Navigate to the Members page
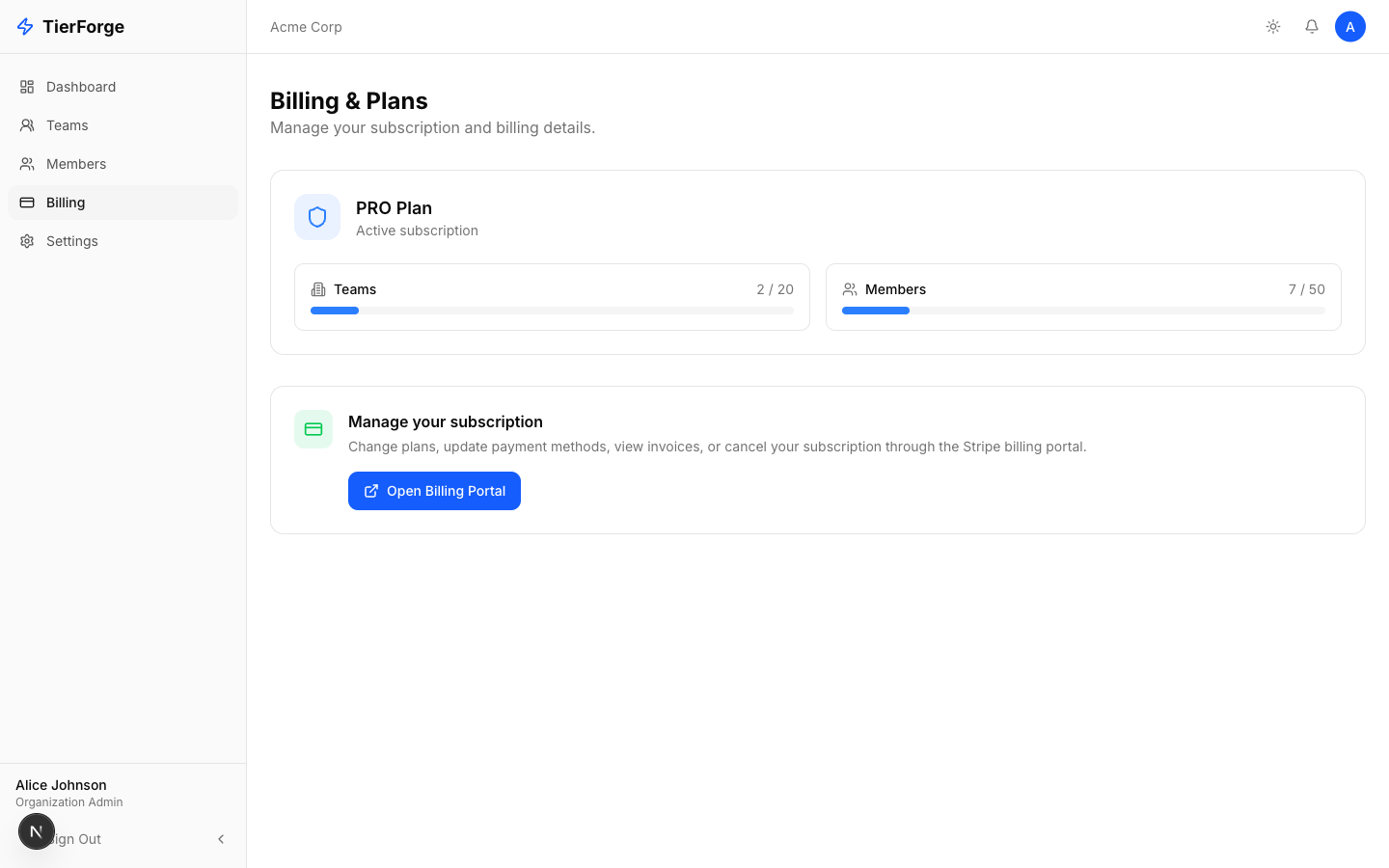The image size is (1389, 868). pyautogui.click(x=123, y=164)
